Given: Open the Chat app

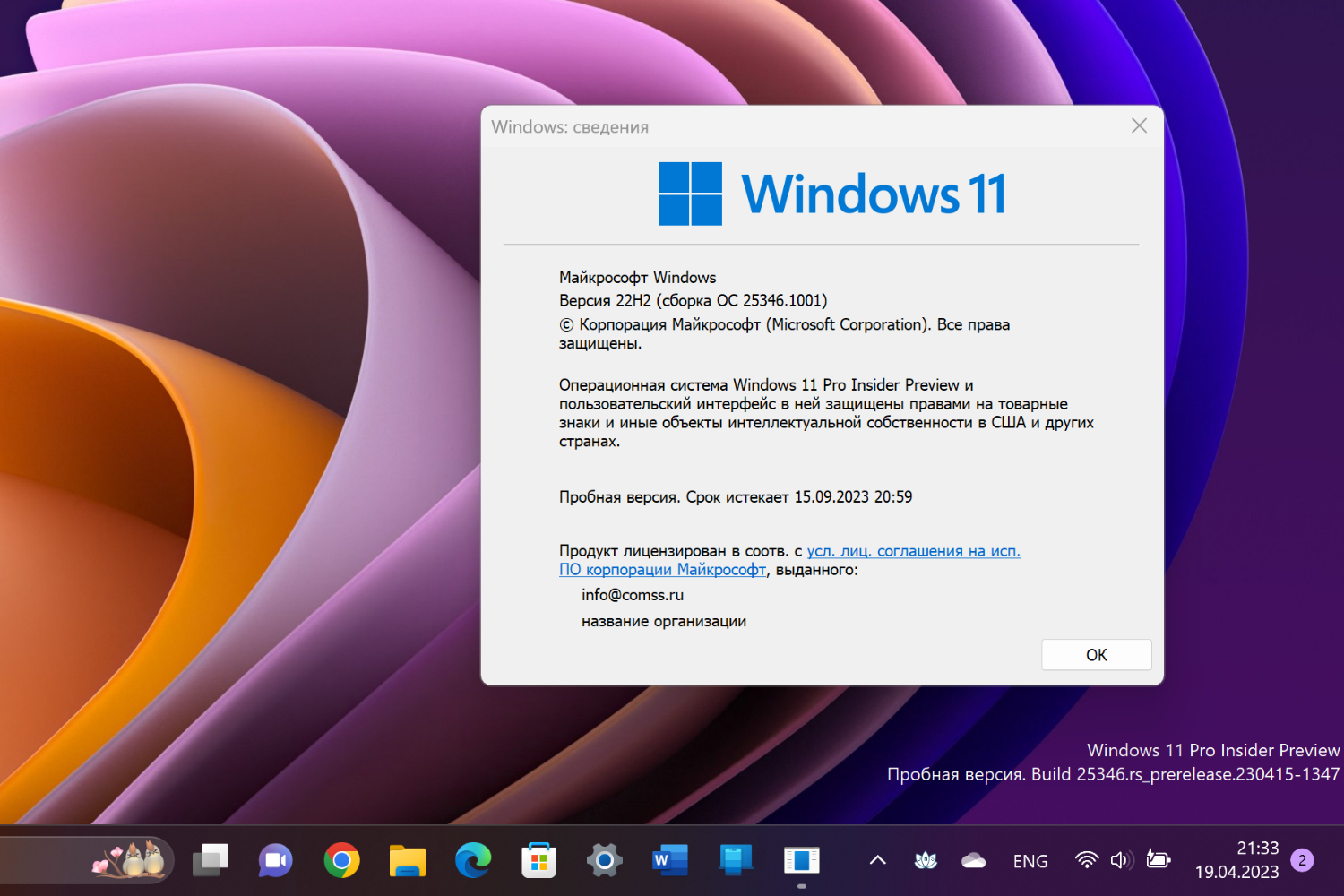Looking at the screenshot, I should point(275,860).
